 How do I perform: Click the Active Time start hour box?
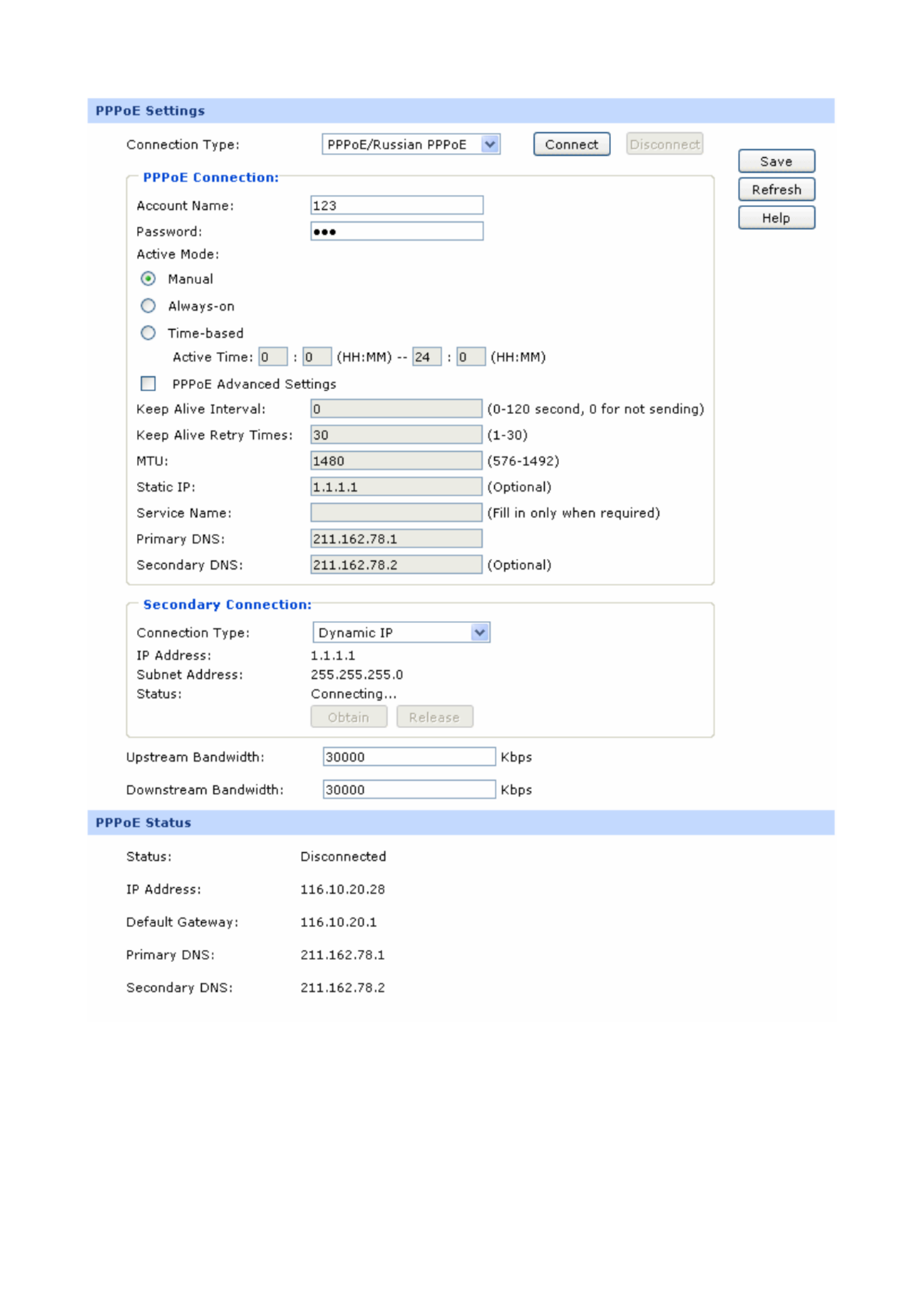coord(273,357)
